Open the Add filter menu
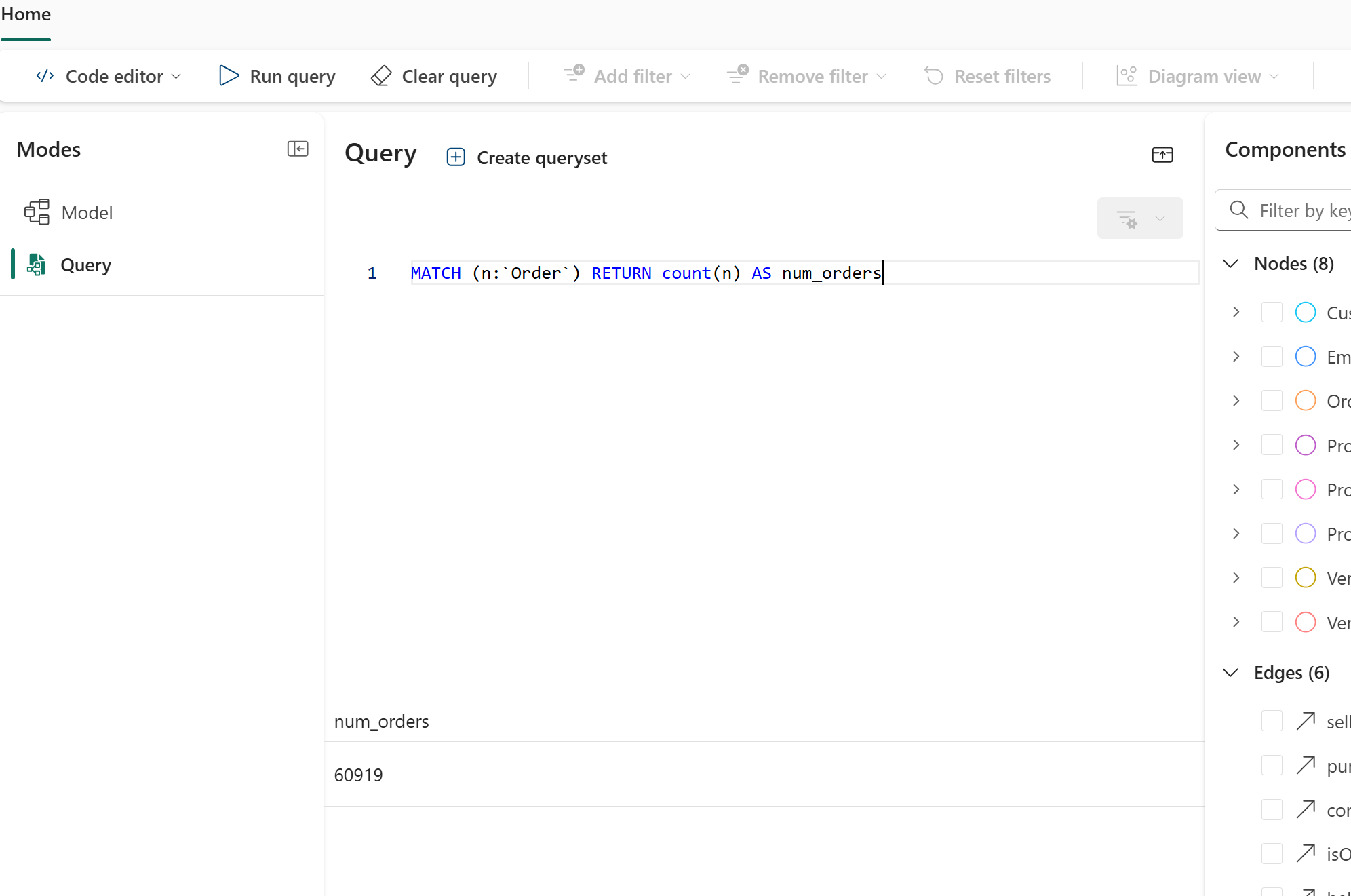Screen dimensions: 1351x896 click(627, 76)
